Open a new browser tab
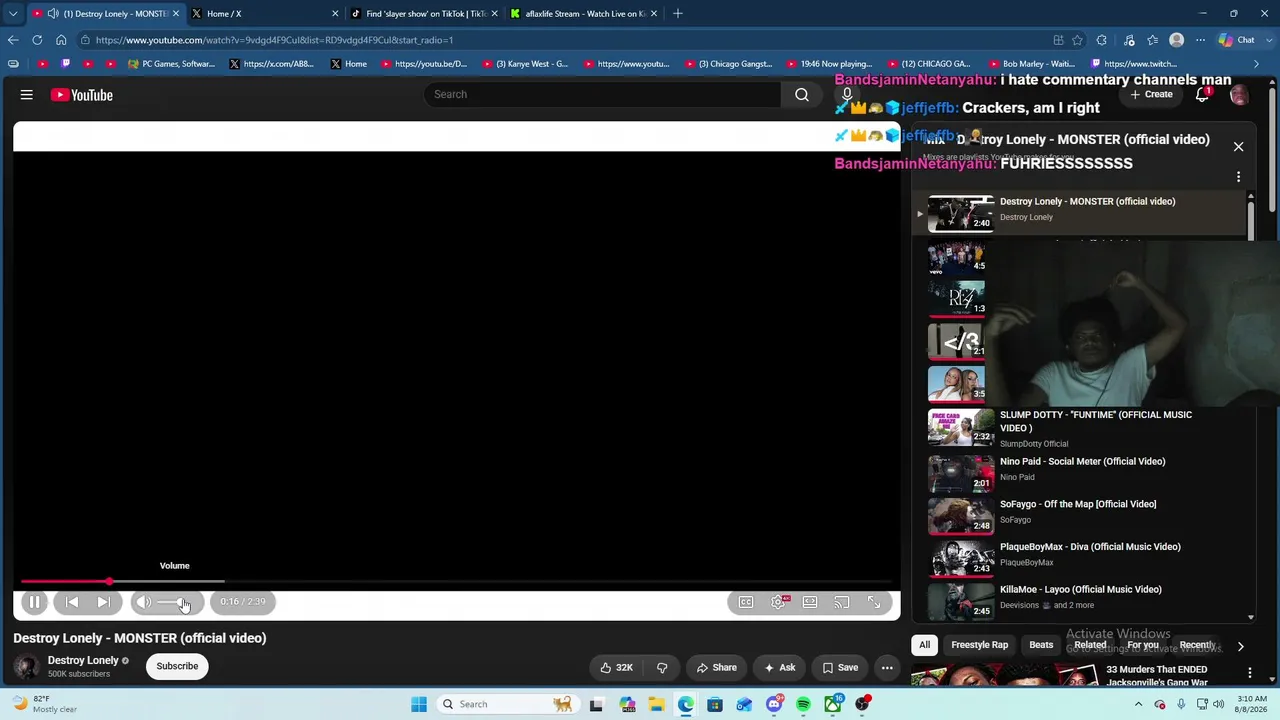This screenshot has height=720, width=1280. point(678,14)
